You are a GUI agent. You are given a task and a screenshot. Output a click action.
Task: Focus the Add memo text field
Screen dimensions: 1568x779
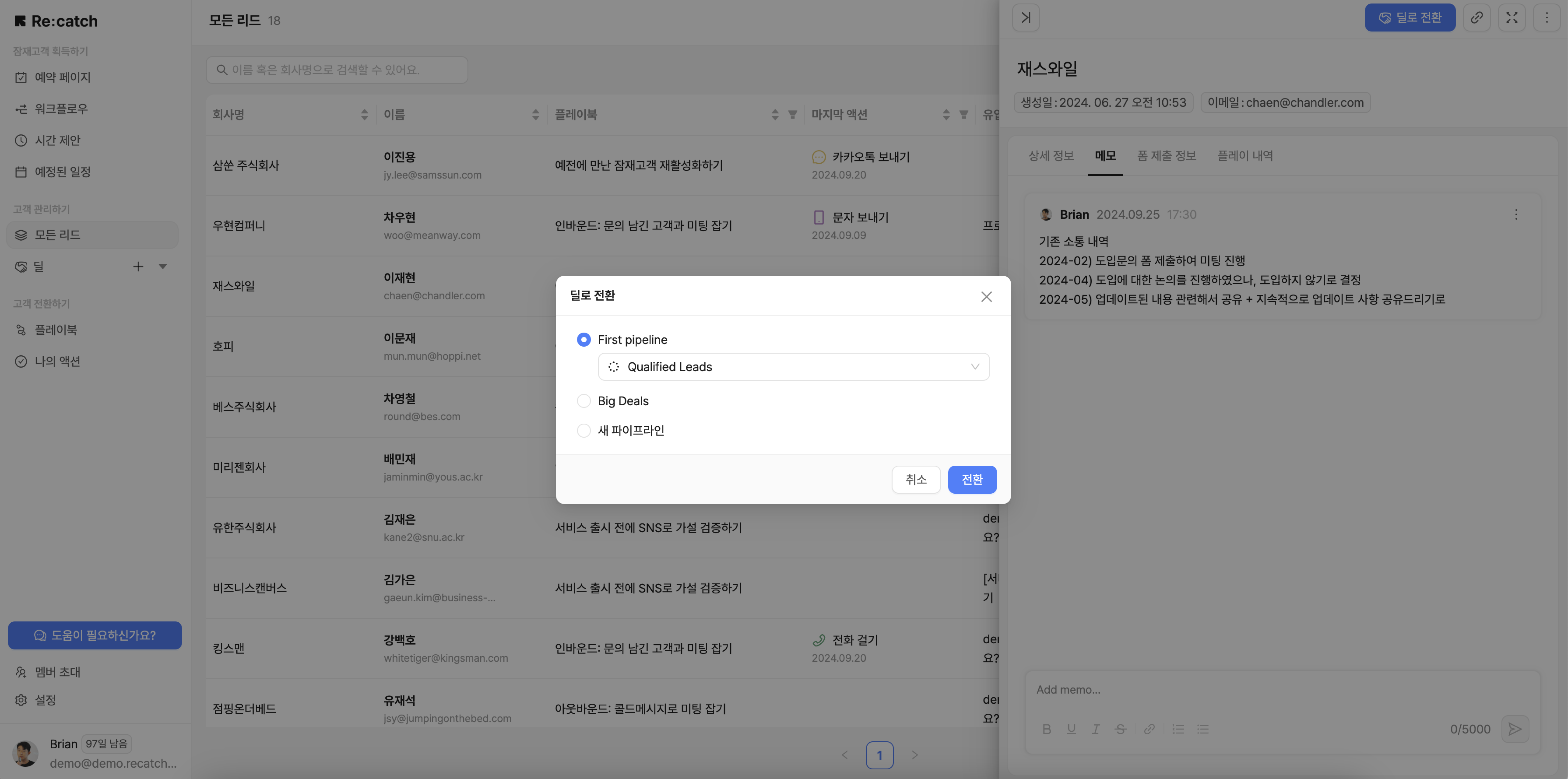1283,690
